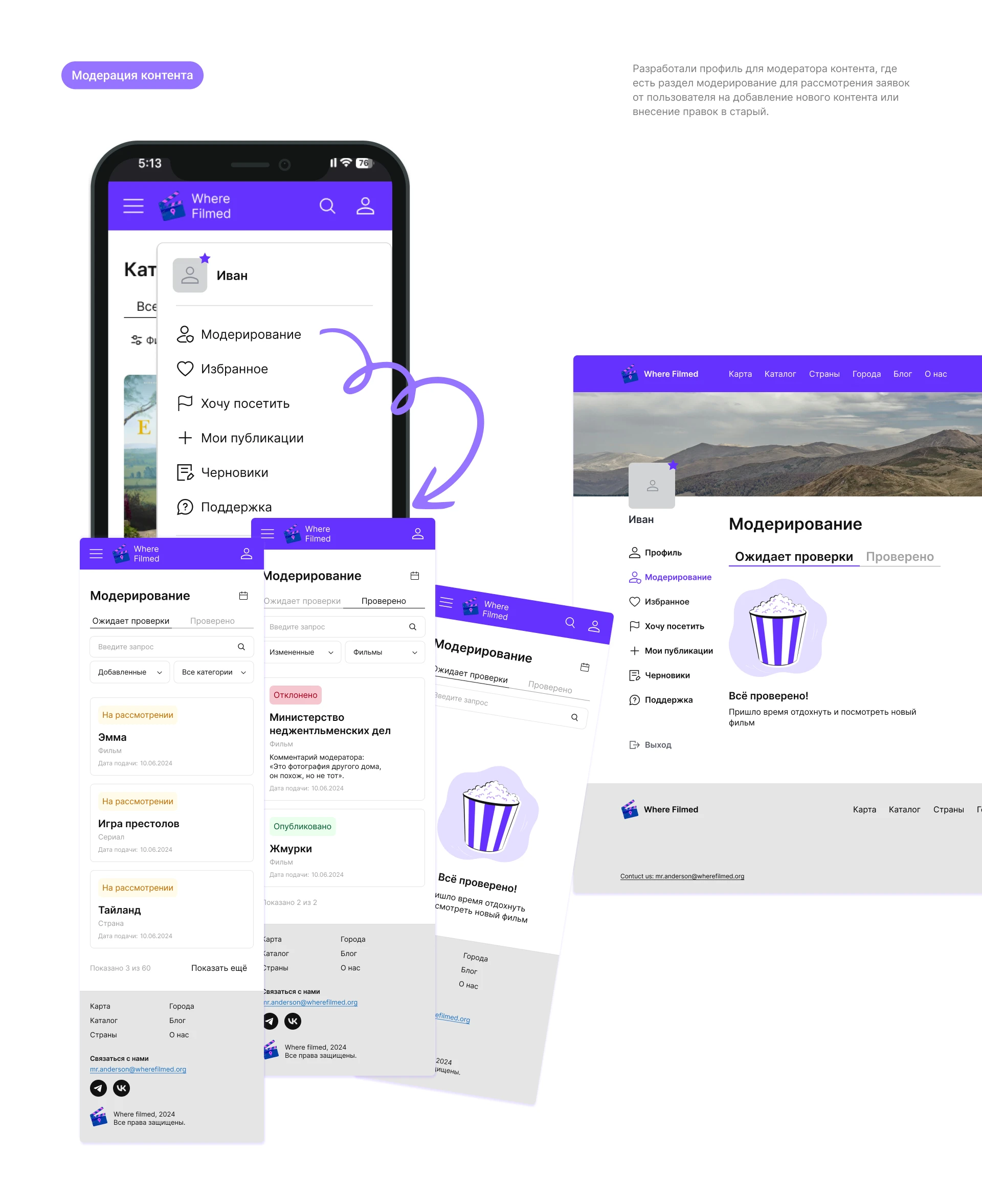Switch to Проверено tab on desktop view
Image resolution: width=982 pixels, height=1204 pixels.
tap(900, 556)
